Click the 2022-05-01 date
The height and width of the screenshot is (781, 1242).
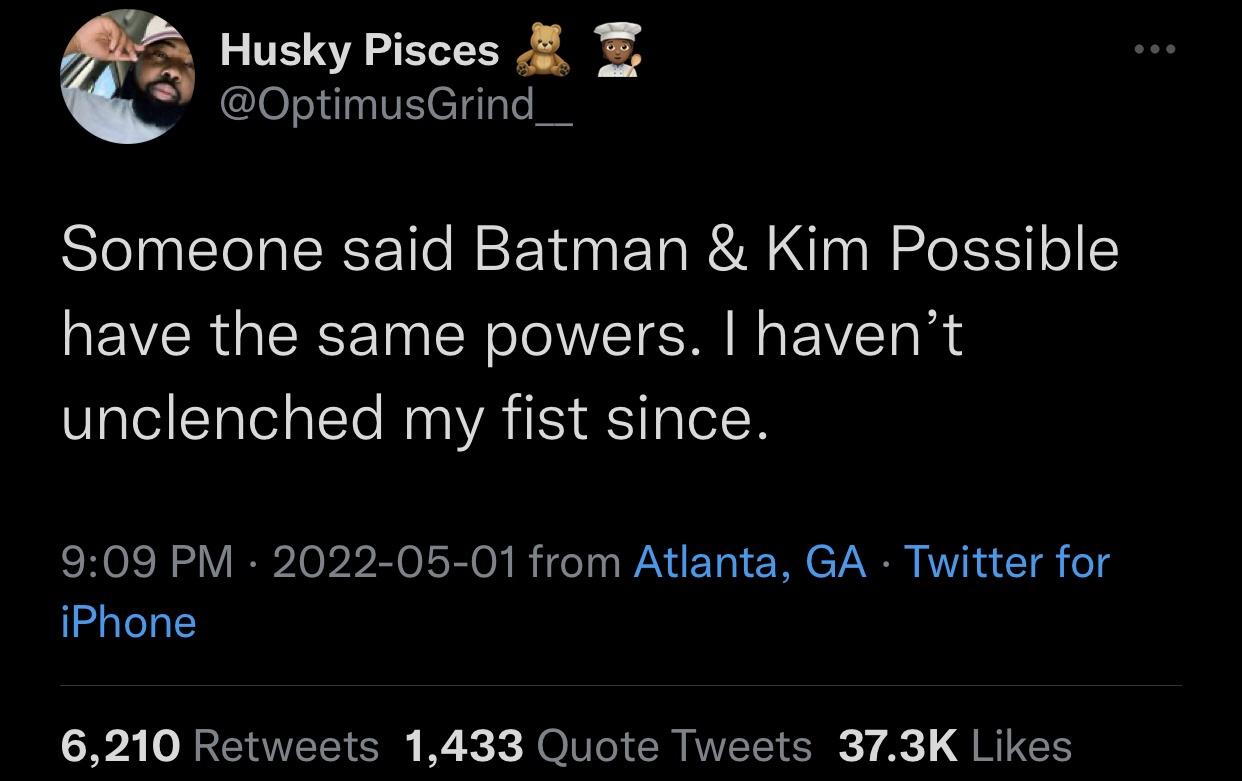pyautogui.click(x=393, y=562)
